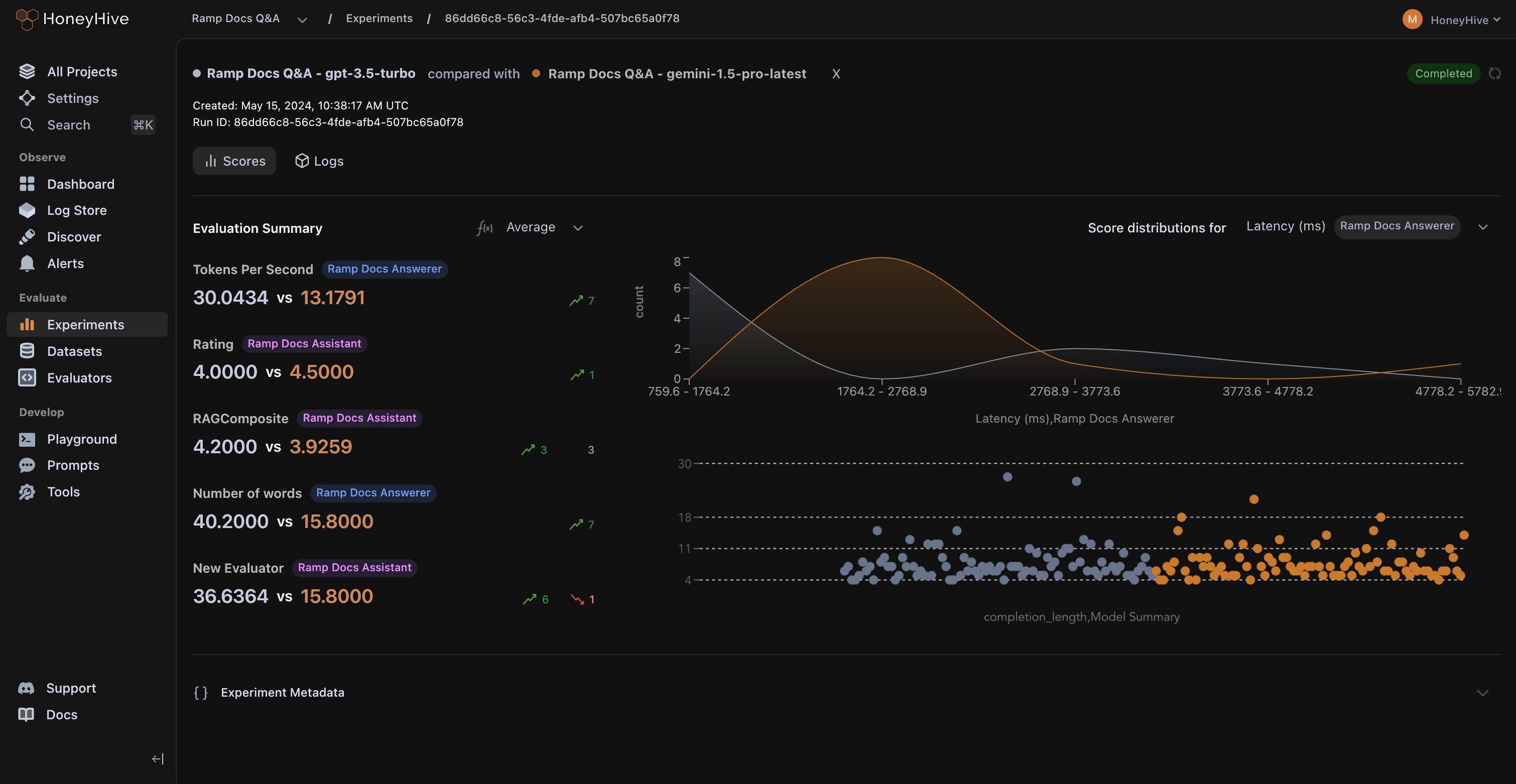Click the f(x) aggregation function icon

pyautogui.click(x=484, y=227)
